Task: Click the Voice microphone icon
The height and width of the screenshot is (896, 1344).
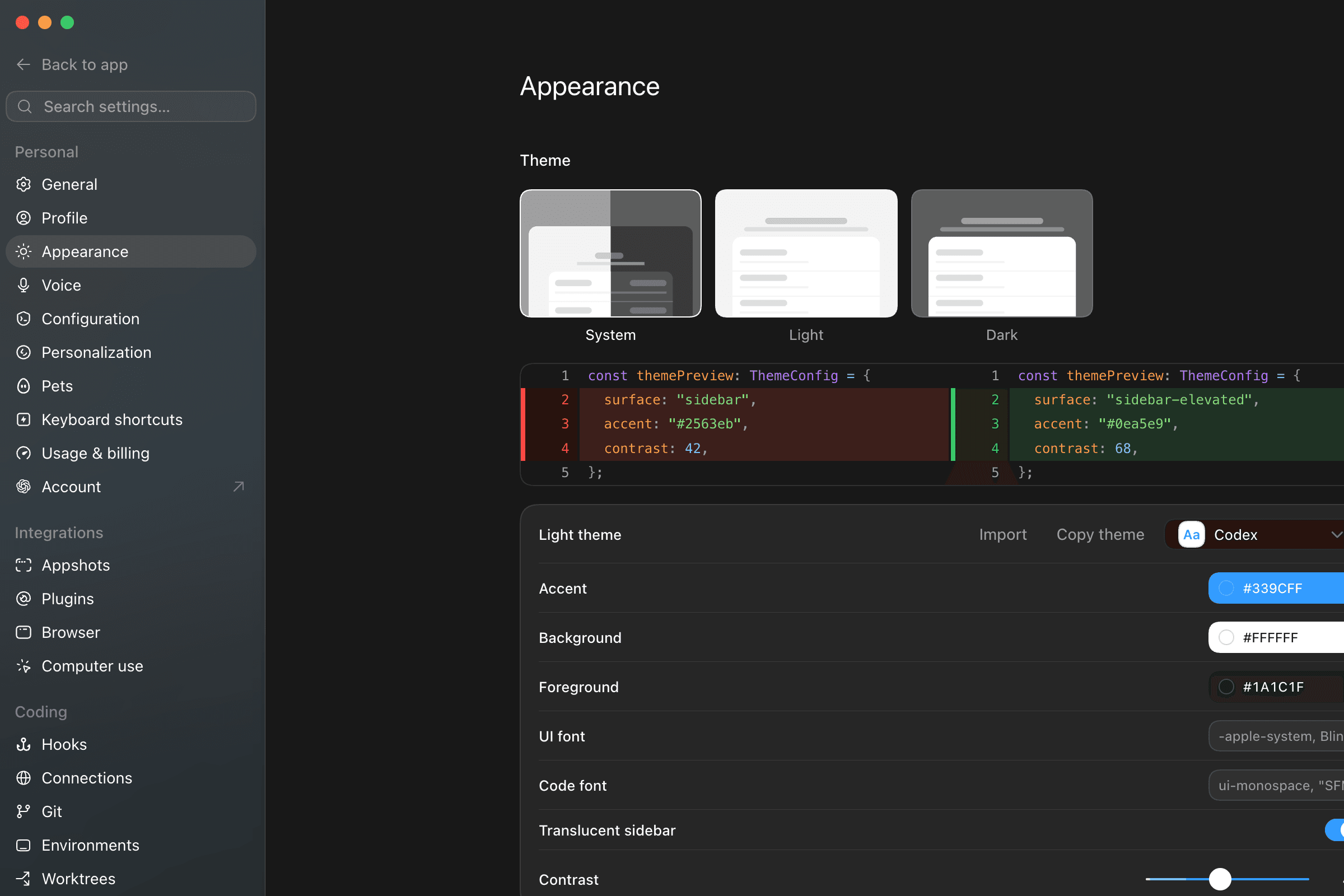Action: point(24,285)
